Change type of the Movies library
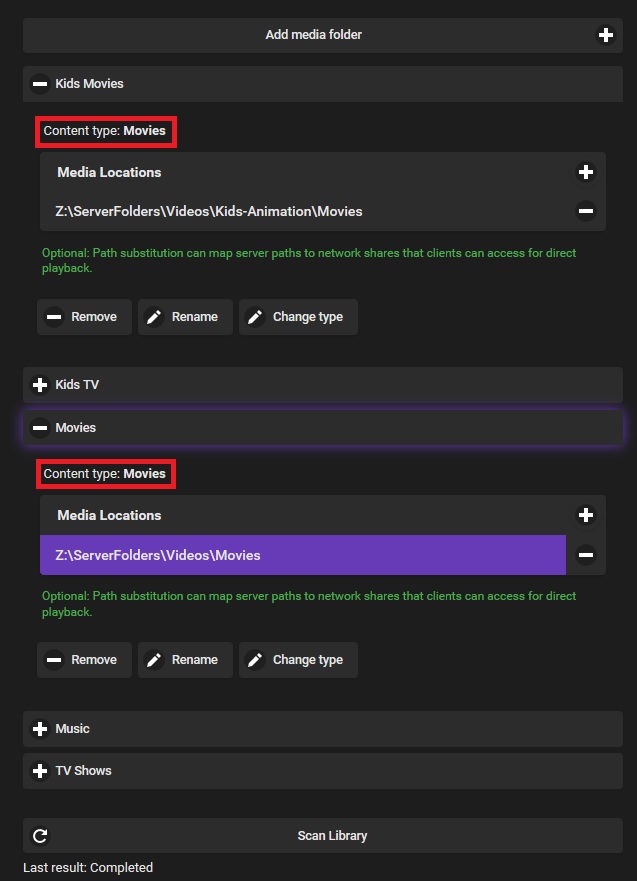 [297, 660]
